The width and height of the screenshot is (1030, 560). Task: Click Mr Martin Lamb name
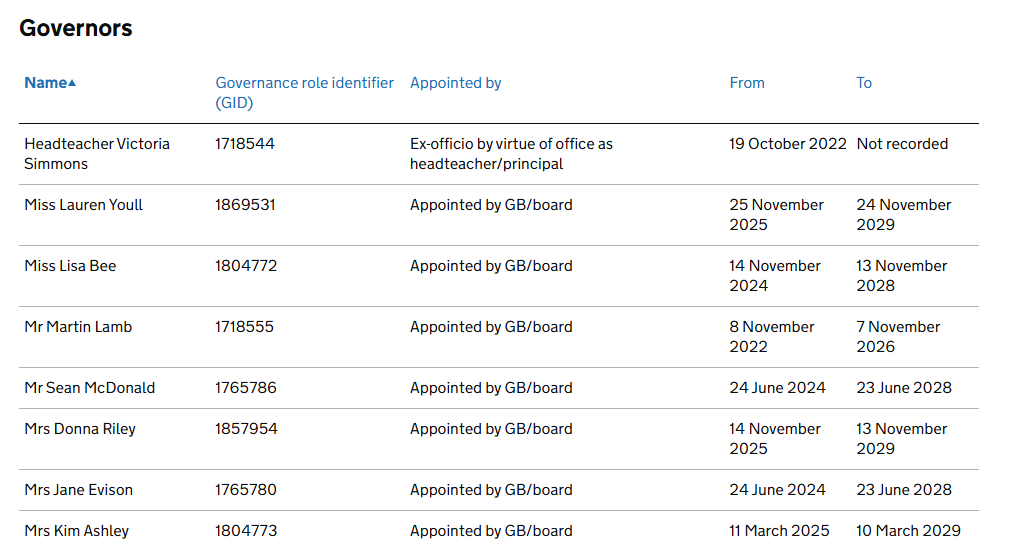78,327
